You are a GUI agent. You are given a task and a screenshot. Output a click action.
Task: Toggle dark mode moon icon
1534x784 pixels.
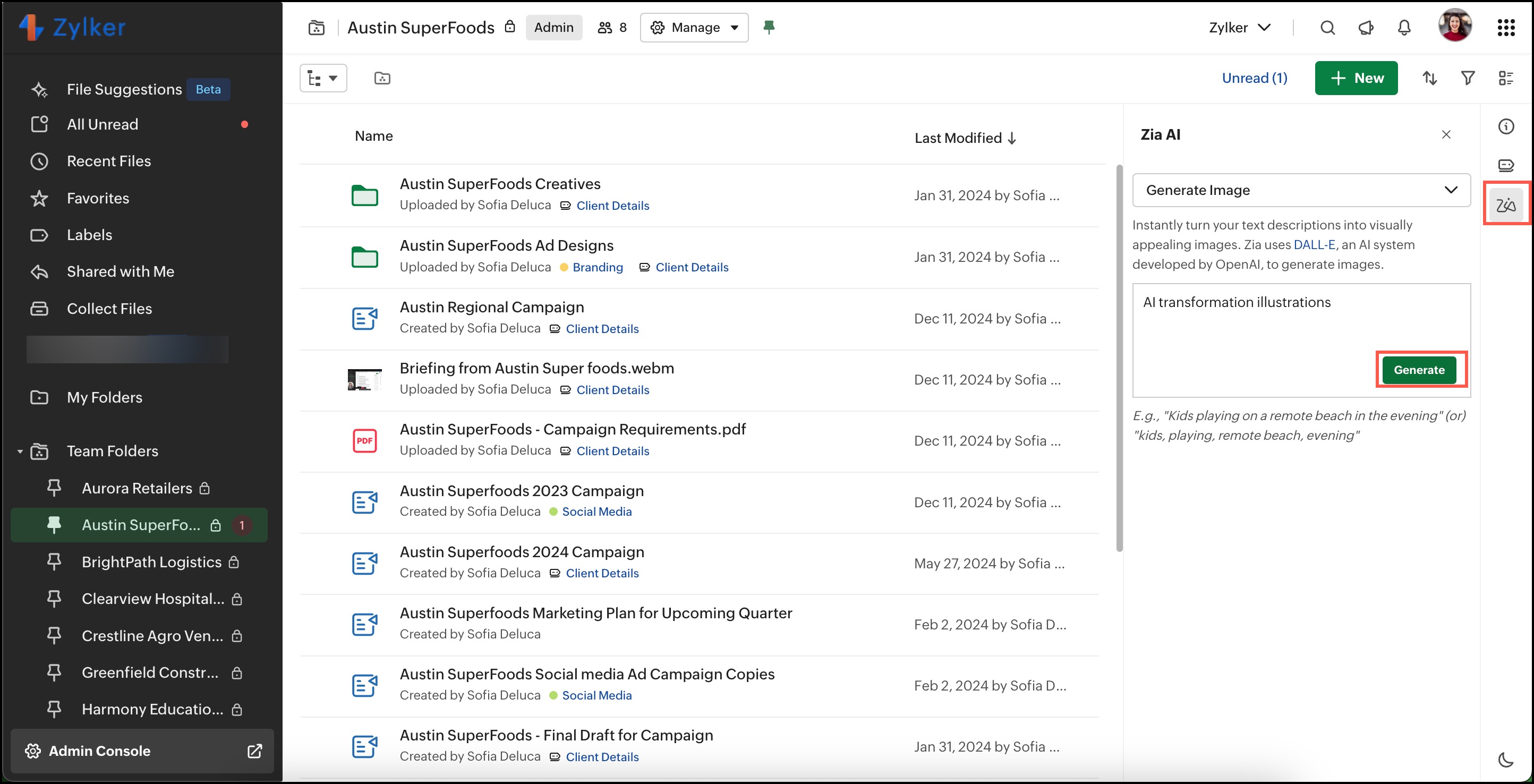[1505, 760]
